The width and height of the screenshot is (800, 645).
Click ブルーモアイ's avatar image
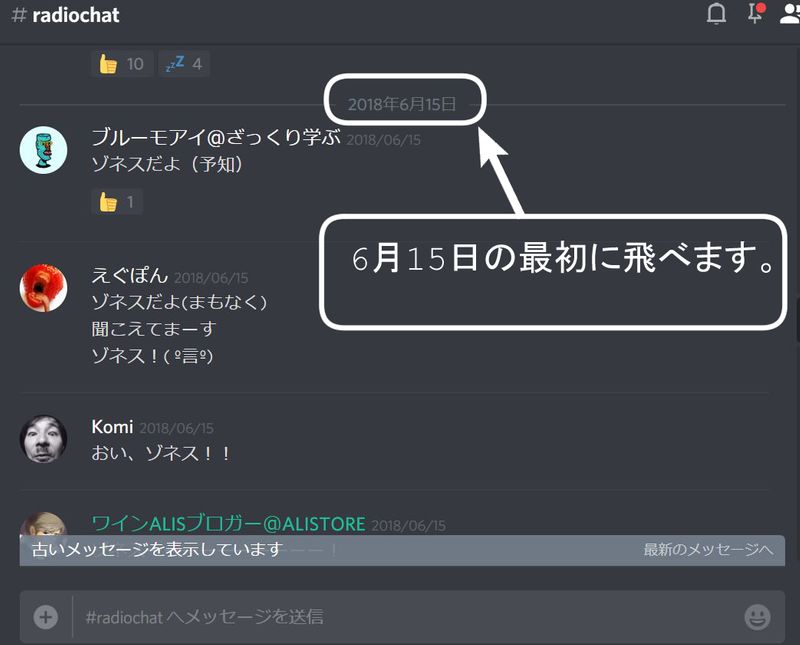[x=44, y=150]
